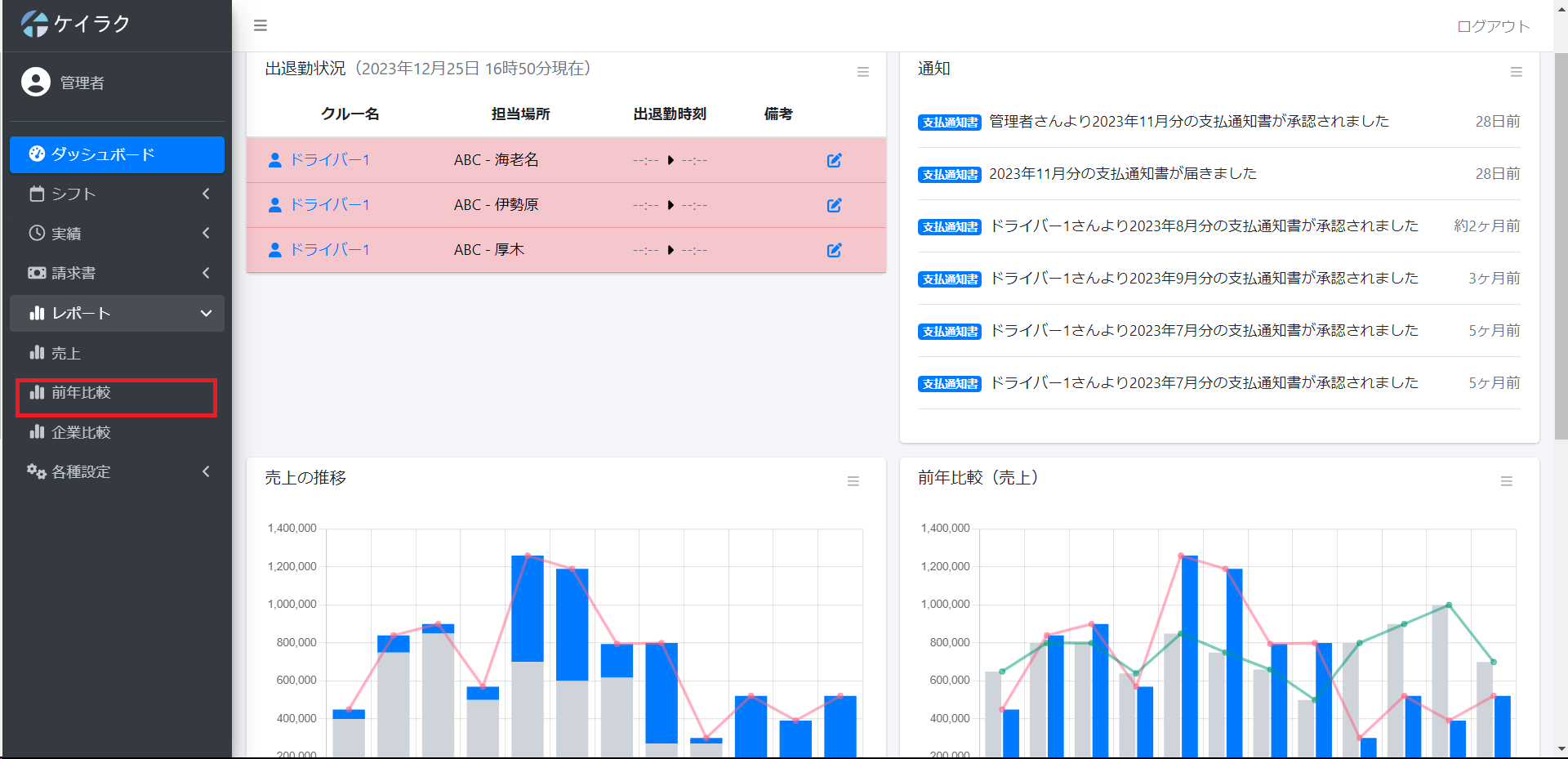Open notification about 2023年8月分 approval
Viewport: 1568px width, 759px height.
[x=1205, y=226]
